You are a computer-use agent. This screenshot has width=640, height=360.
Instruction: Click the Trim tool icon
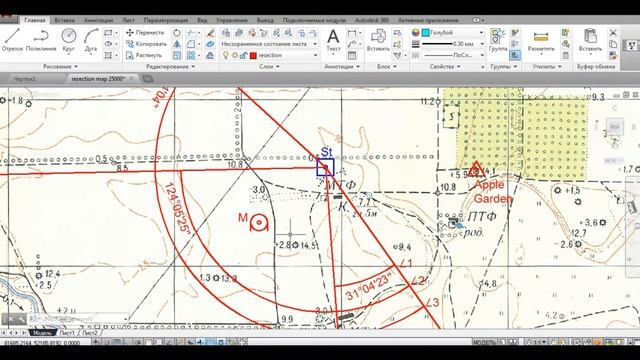(191, 33)
